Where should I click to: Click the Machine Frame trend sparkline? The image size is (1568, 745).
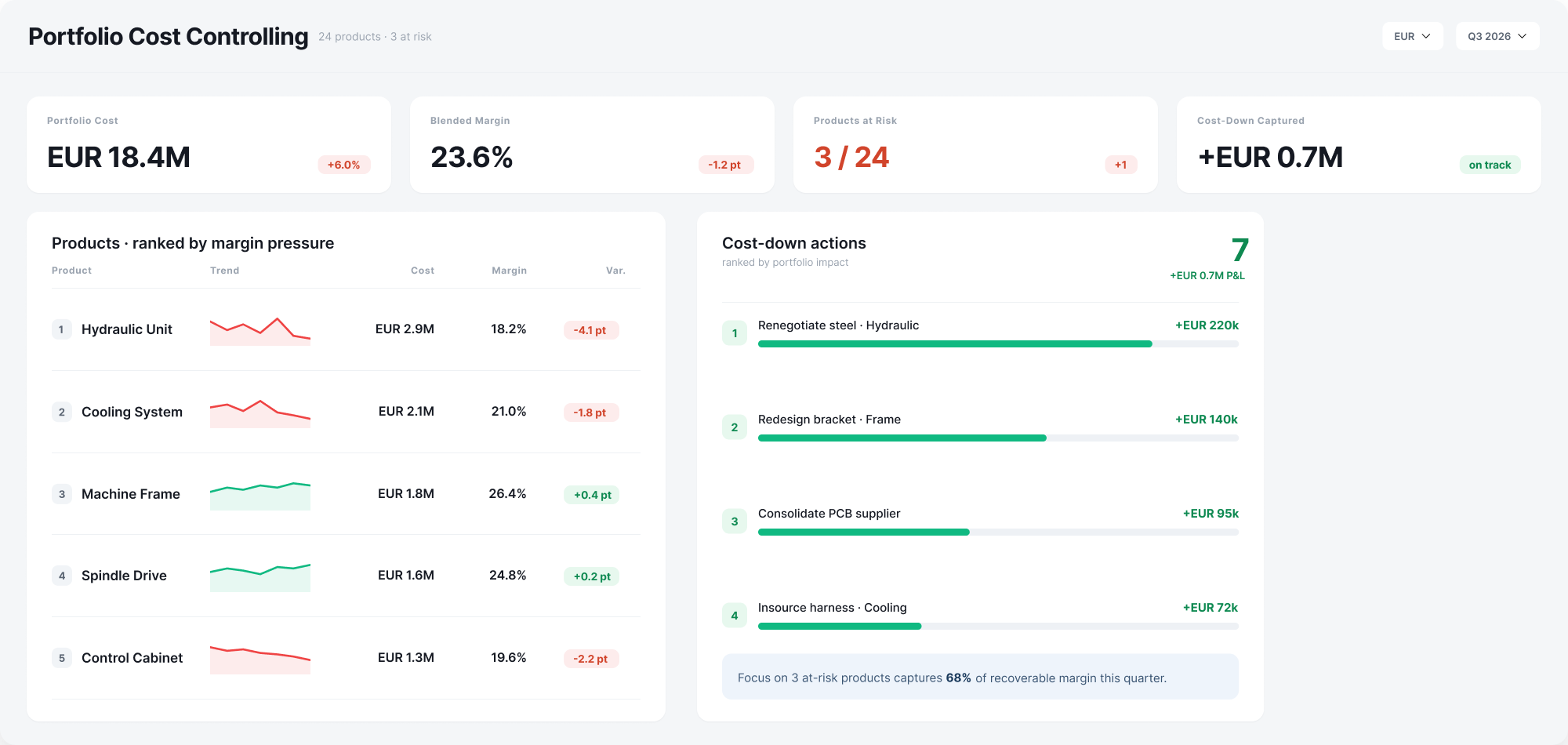point(260,496)
